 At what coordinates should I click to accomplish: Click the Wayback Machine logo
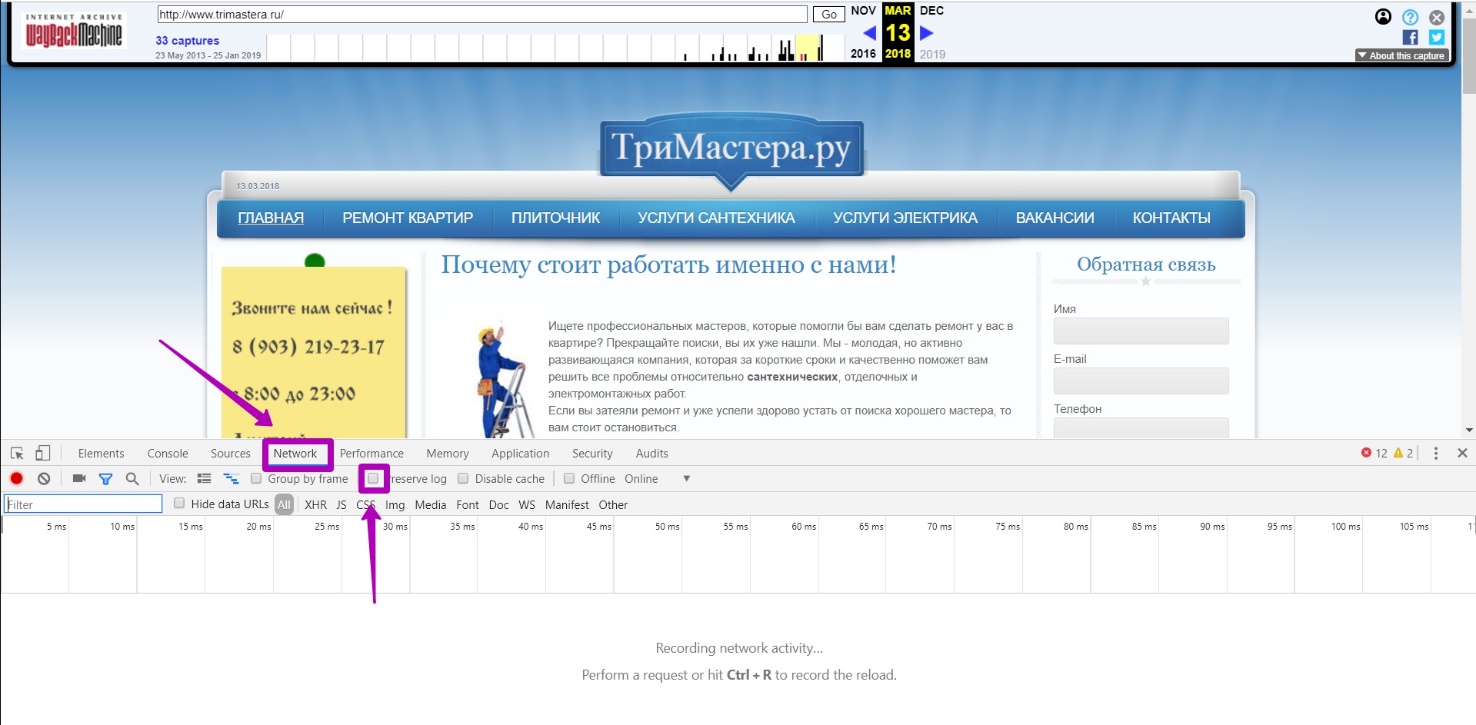coord(74,31)
